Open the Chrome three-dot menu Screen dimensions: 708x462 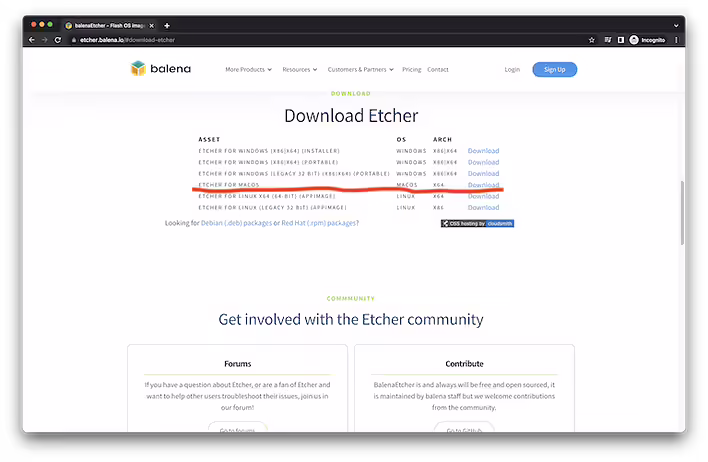676,40
